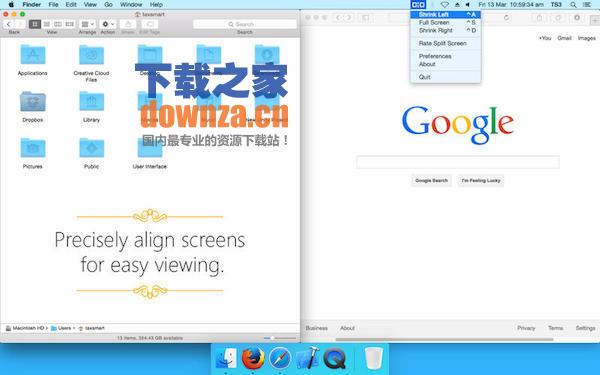The image size is (600, 375).
Task: Open the Dropbox folder
Action: (33, 101)
